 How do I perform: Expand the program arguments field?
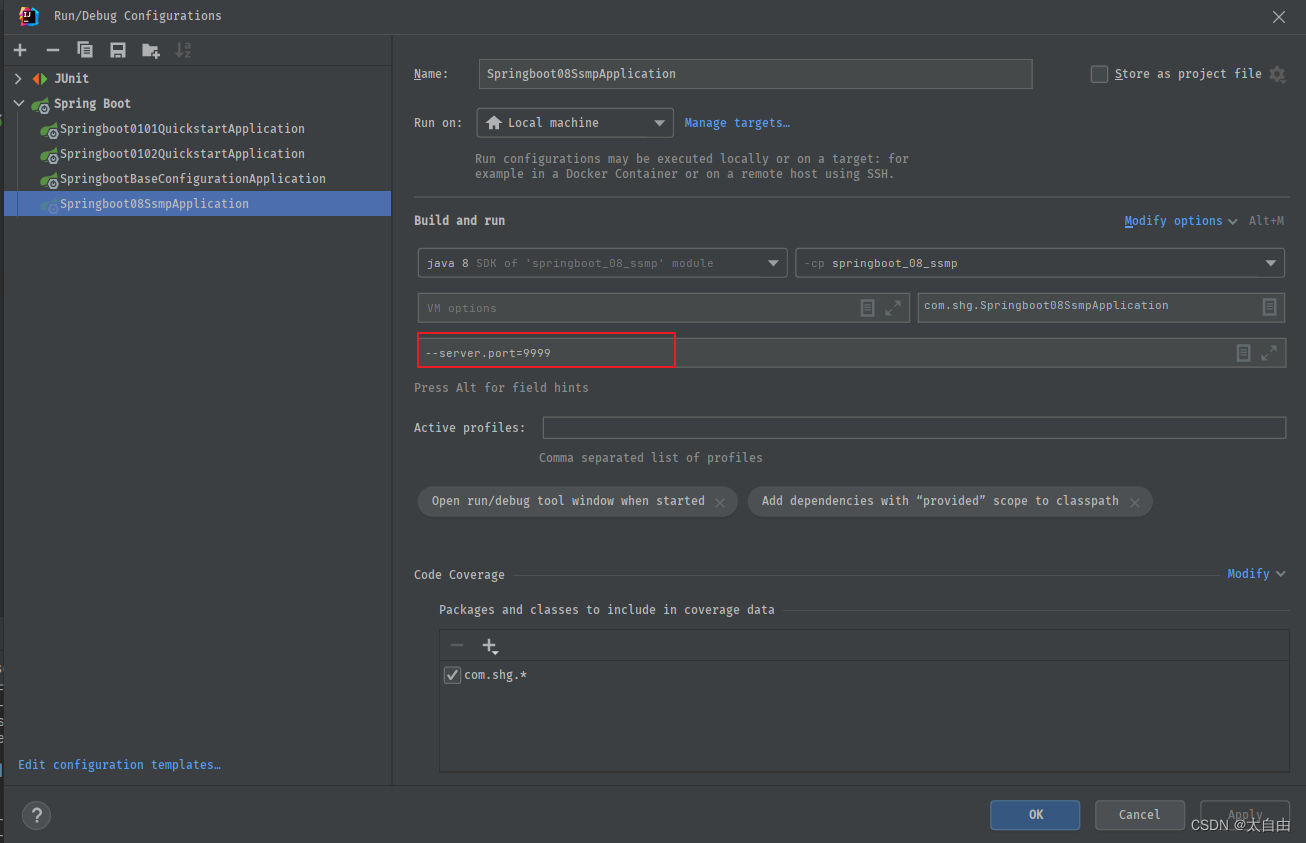tap(1269, 353)
